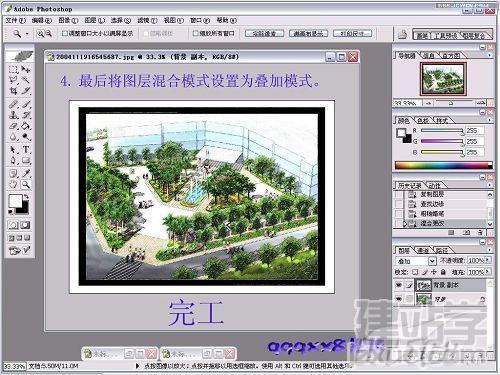
Task: Open the 滤镜 (Filter) menu
Action: coord(147,20)
